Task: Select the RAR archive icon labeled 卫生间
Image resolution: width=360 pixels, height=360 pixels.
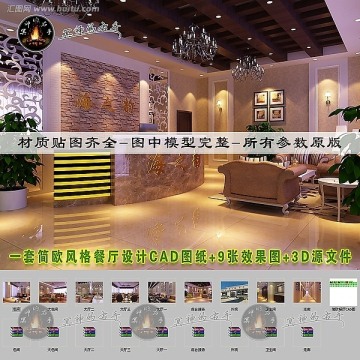Action: pos(271,332)
